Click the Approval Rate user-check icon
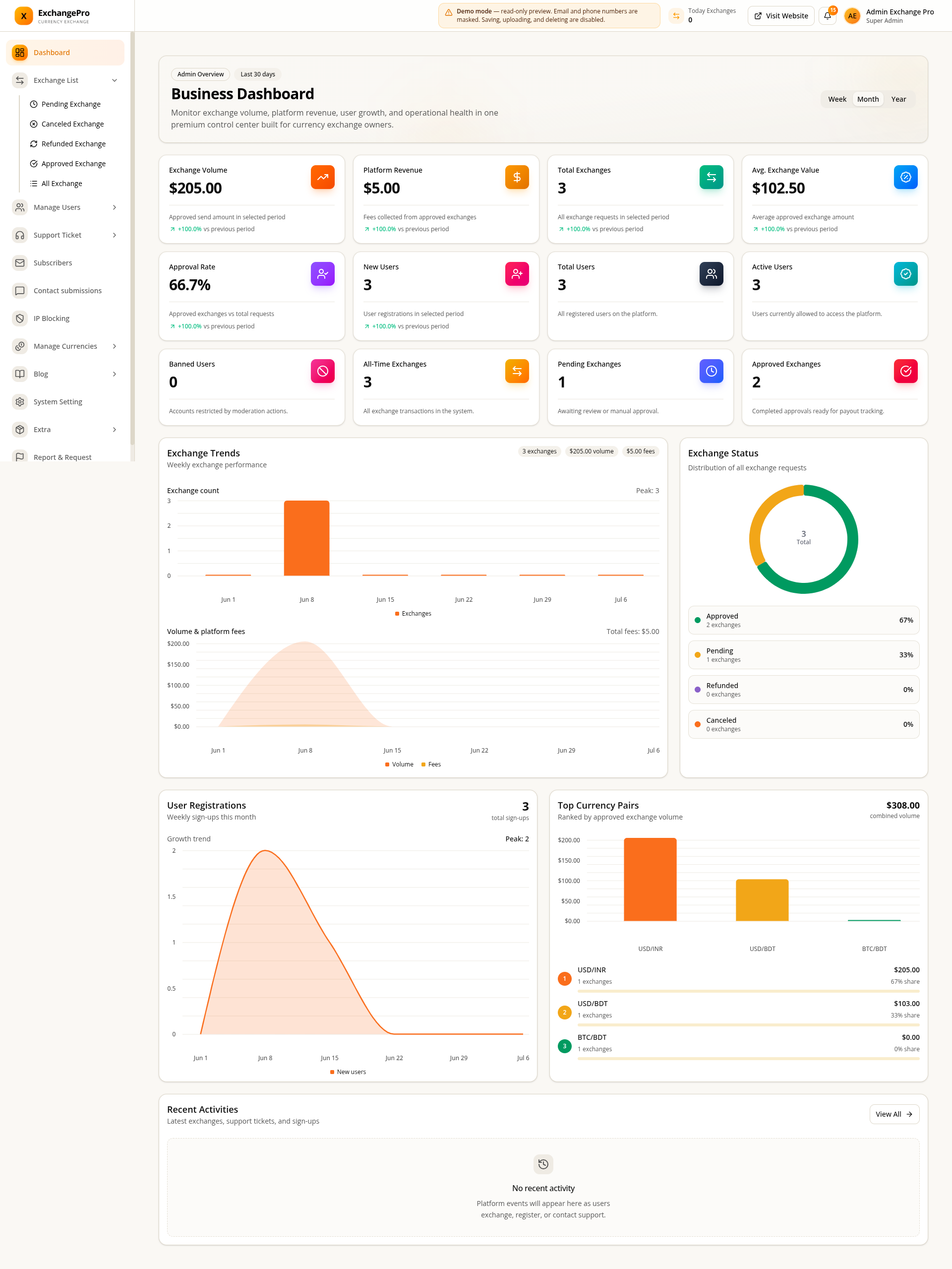Viewport: 952px width, 1269px height. click(323, 274)
